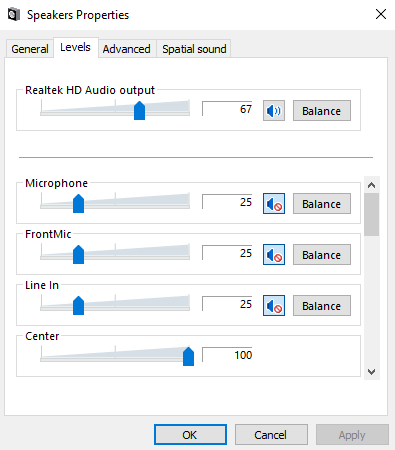Image resolution: width=395 pixels, height=450 pixels.
Task: Click the Microphone volume slider thumb
Action: tap(78, 203)
